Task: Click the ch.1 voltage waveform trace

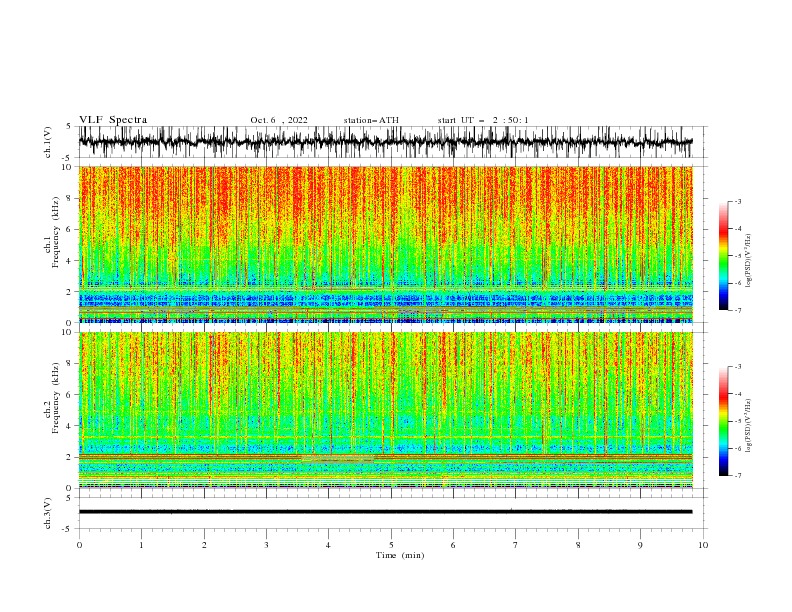Action: coord(385,142)
